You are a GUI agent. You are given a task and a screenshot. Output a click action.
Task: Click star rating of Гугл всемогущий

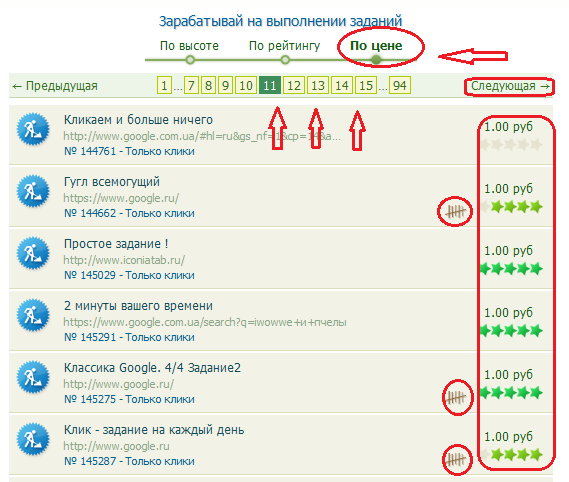click(x=511, y=207)
